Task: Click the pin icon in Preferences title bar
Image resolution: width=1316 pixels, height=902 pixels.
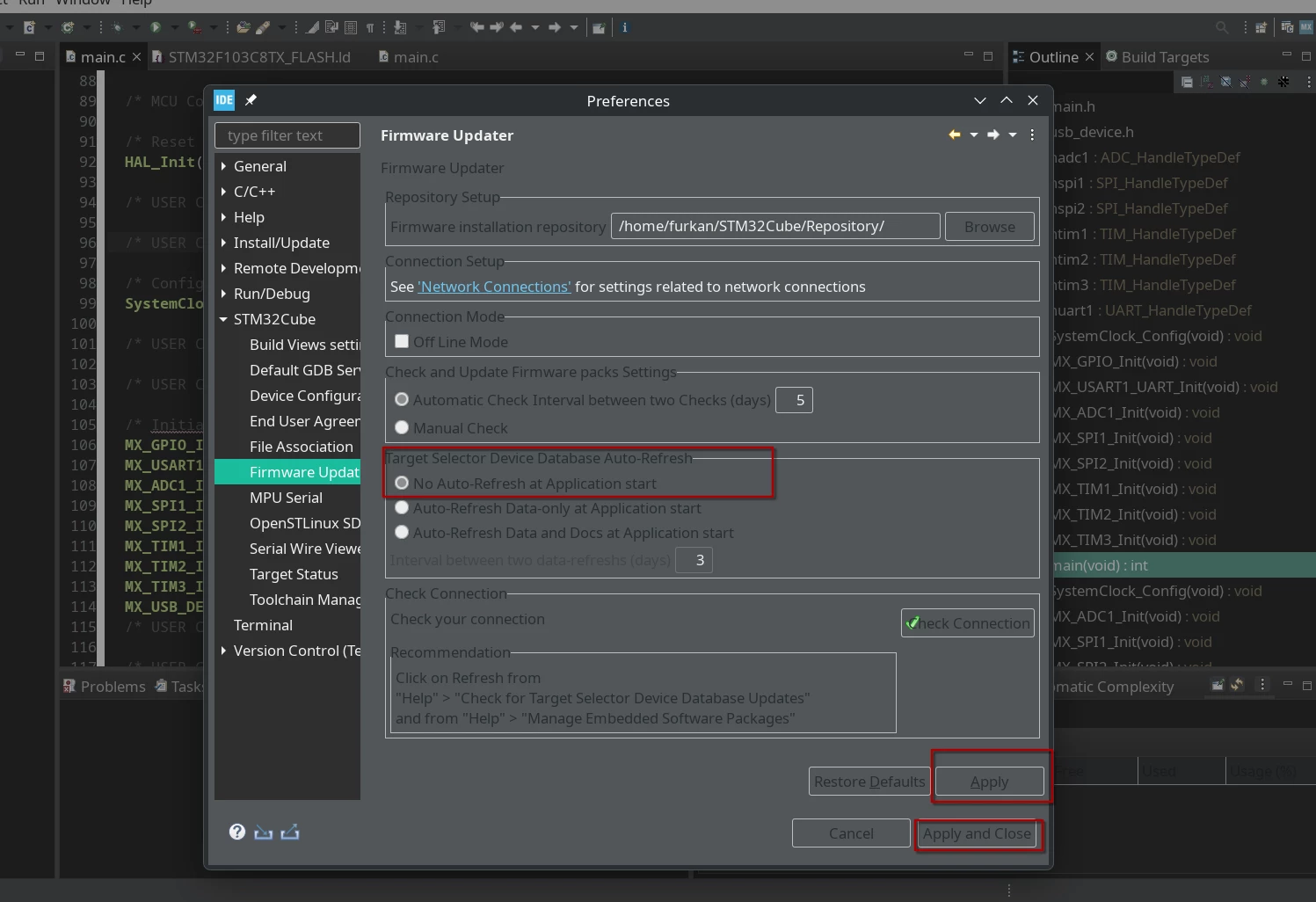Action: [x=251, y=100]
